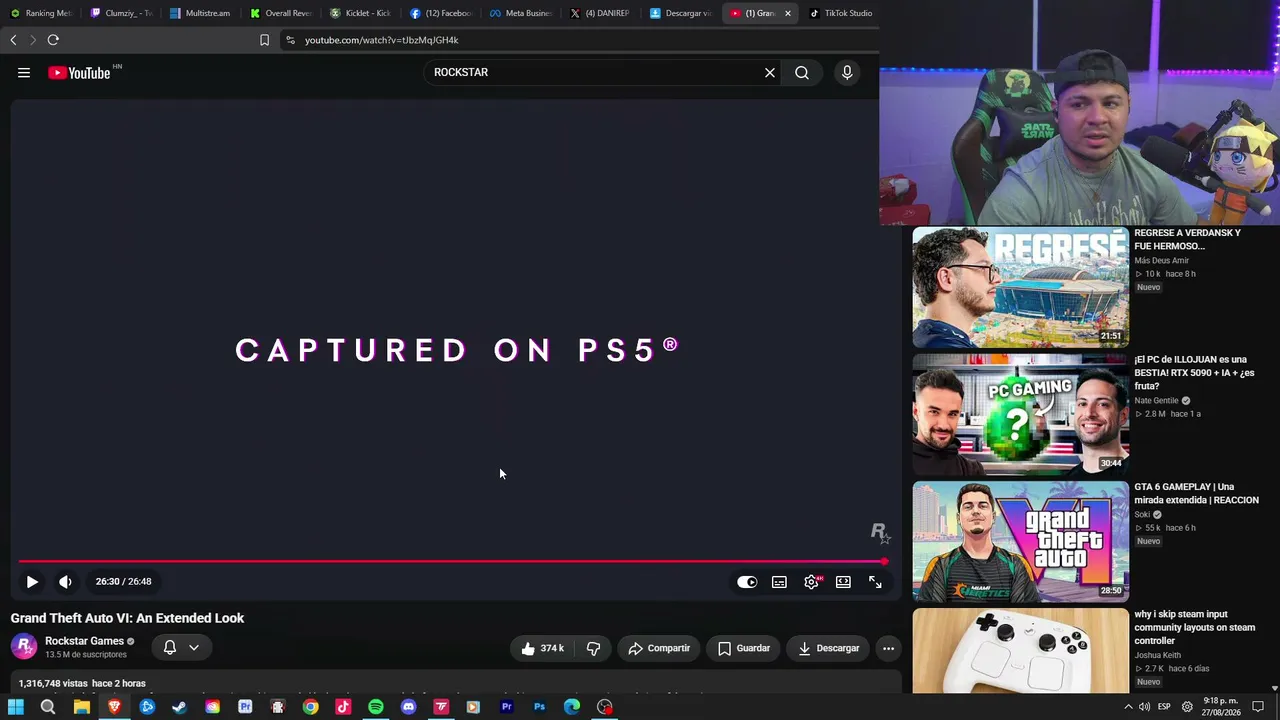Viewport: 1280px width, 720px height.
Task: Switch to theater mode
Action: point(843,582)
